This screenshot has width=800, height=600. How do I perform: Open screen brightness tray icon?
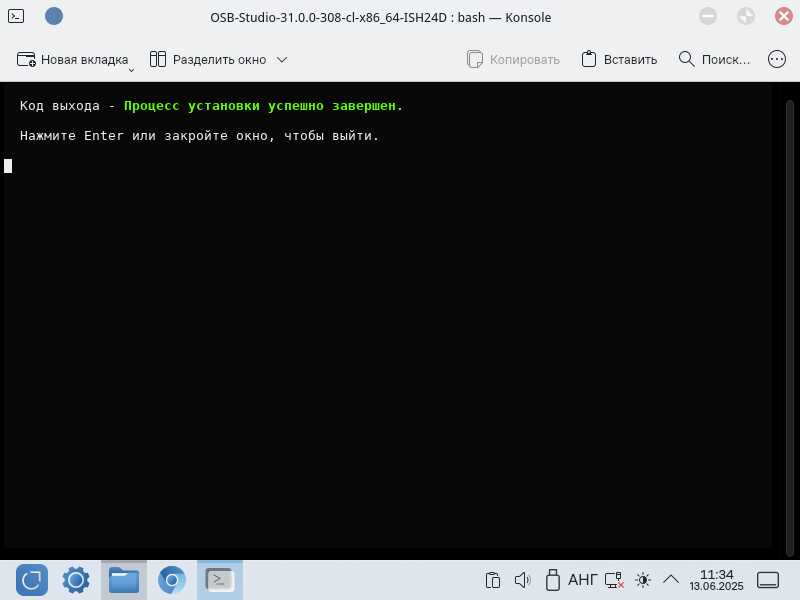pos(643,580)
